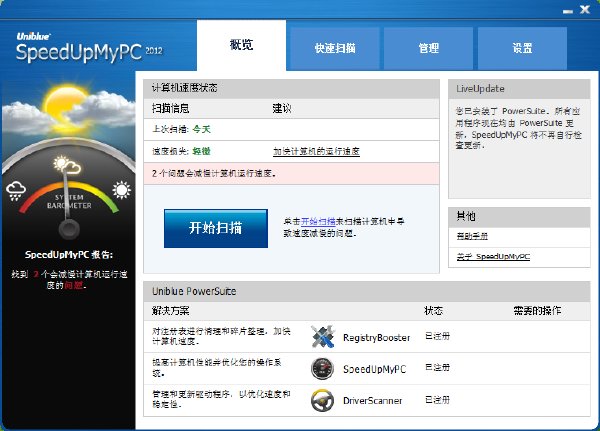Image resolution: width=600 pixels, height=431 pixels.
Task: Open the 管理 tab
Action: click(429, 48)
